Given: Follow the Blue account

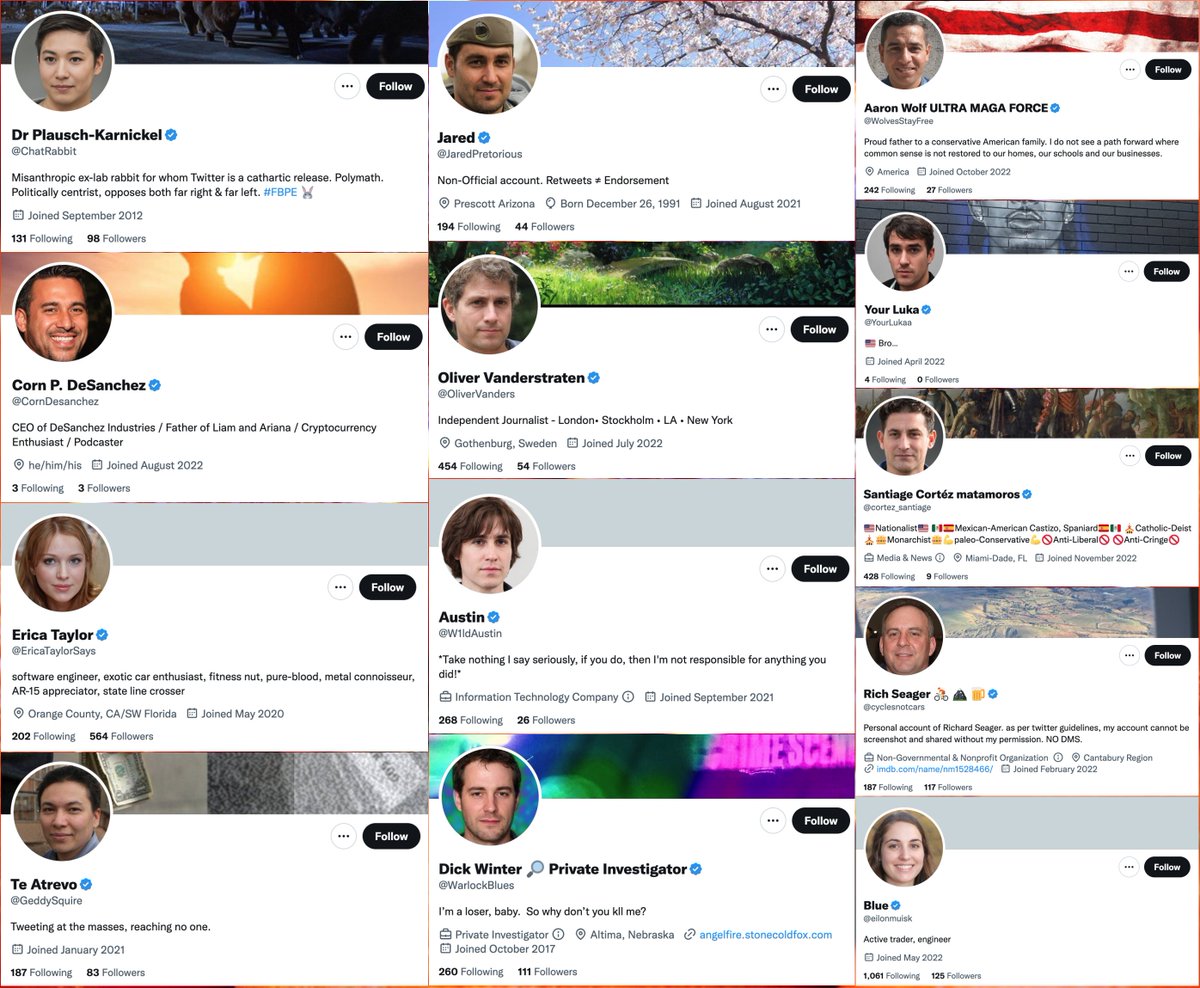Looking at the screenshot, I should tap(1167, 867).
